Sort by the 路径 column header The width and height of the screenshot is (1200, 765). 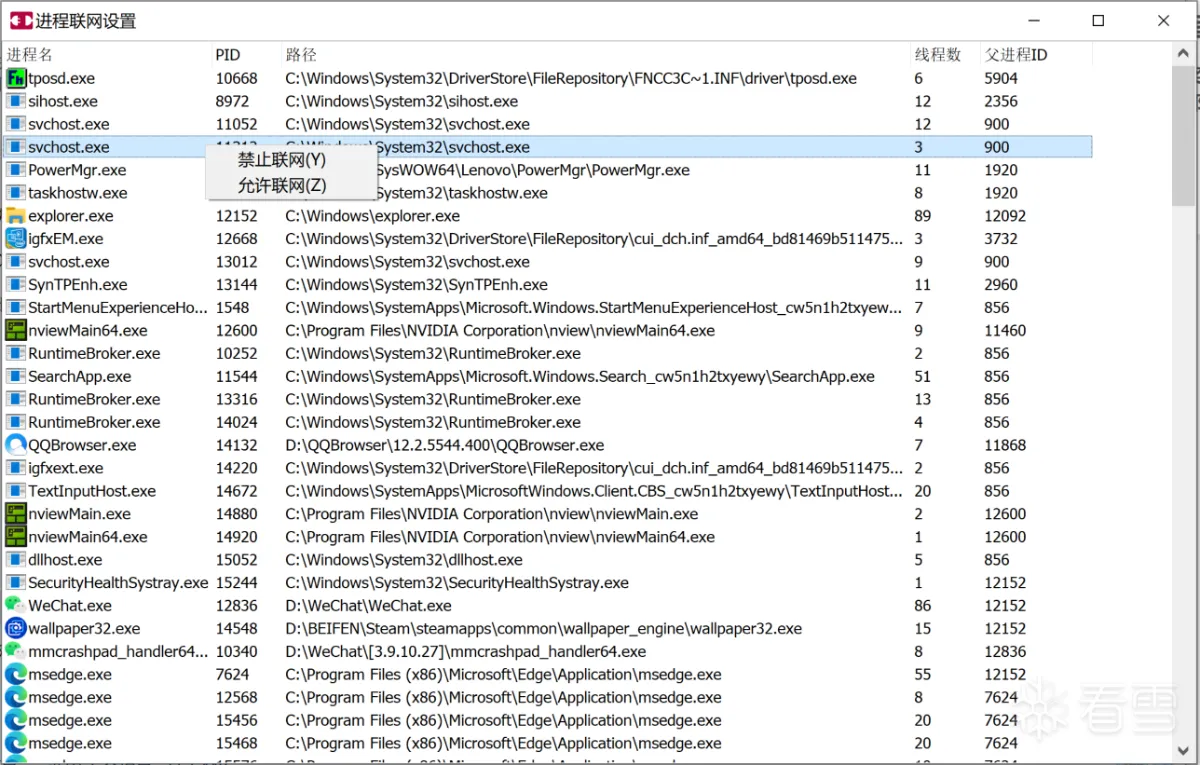[595, 54]
